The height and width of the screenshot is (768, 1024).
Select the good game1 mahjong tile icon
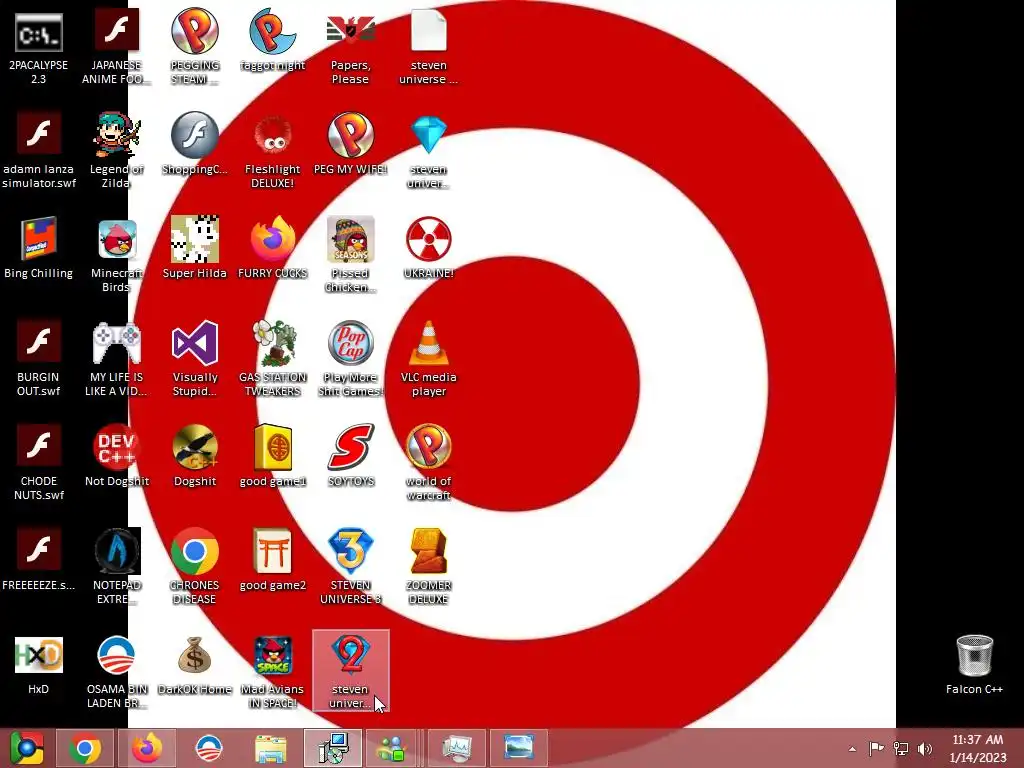pyautogui.click(x=272, y=455)
